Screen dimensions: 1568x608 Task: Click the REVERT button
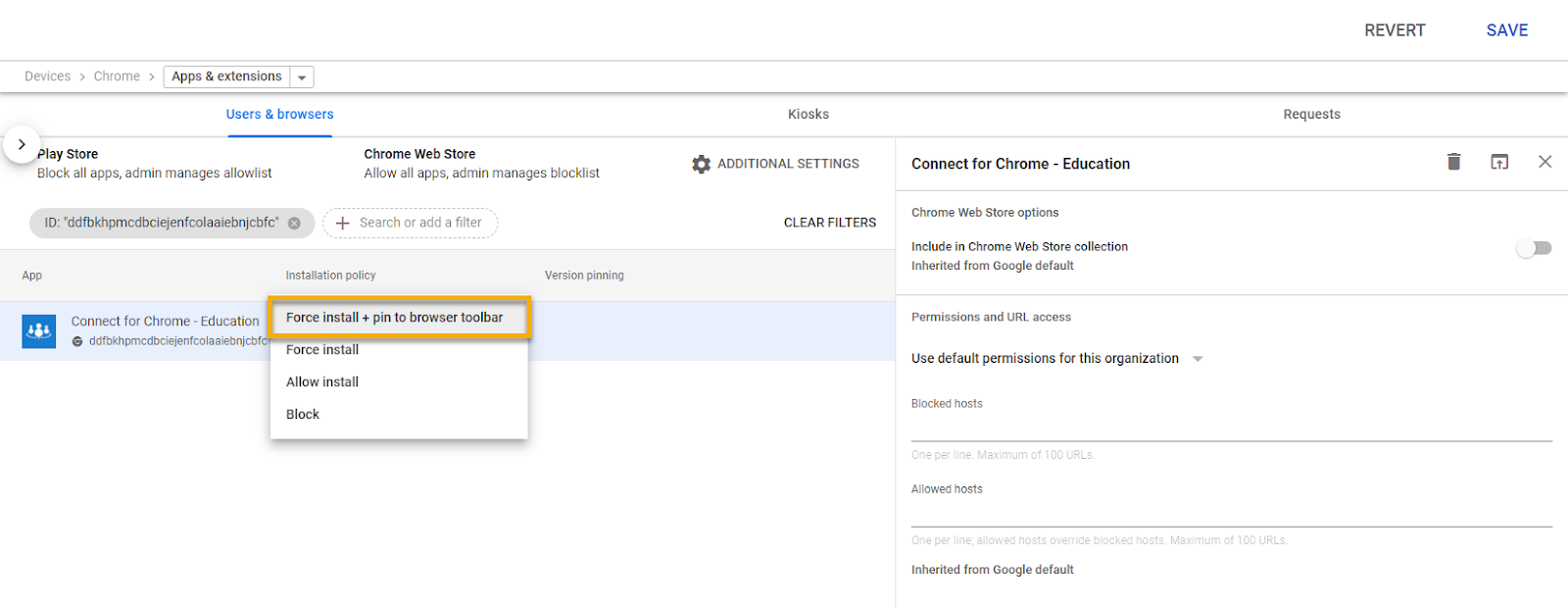click(1395, 30)
